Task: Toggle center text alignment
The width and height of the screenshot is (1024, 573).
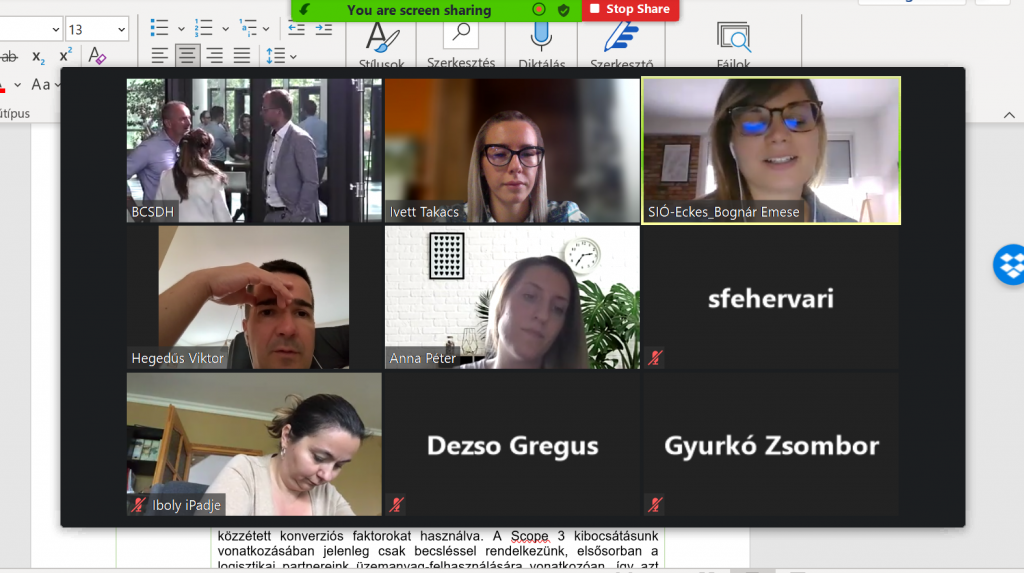Action: tap(187, 56)
